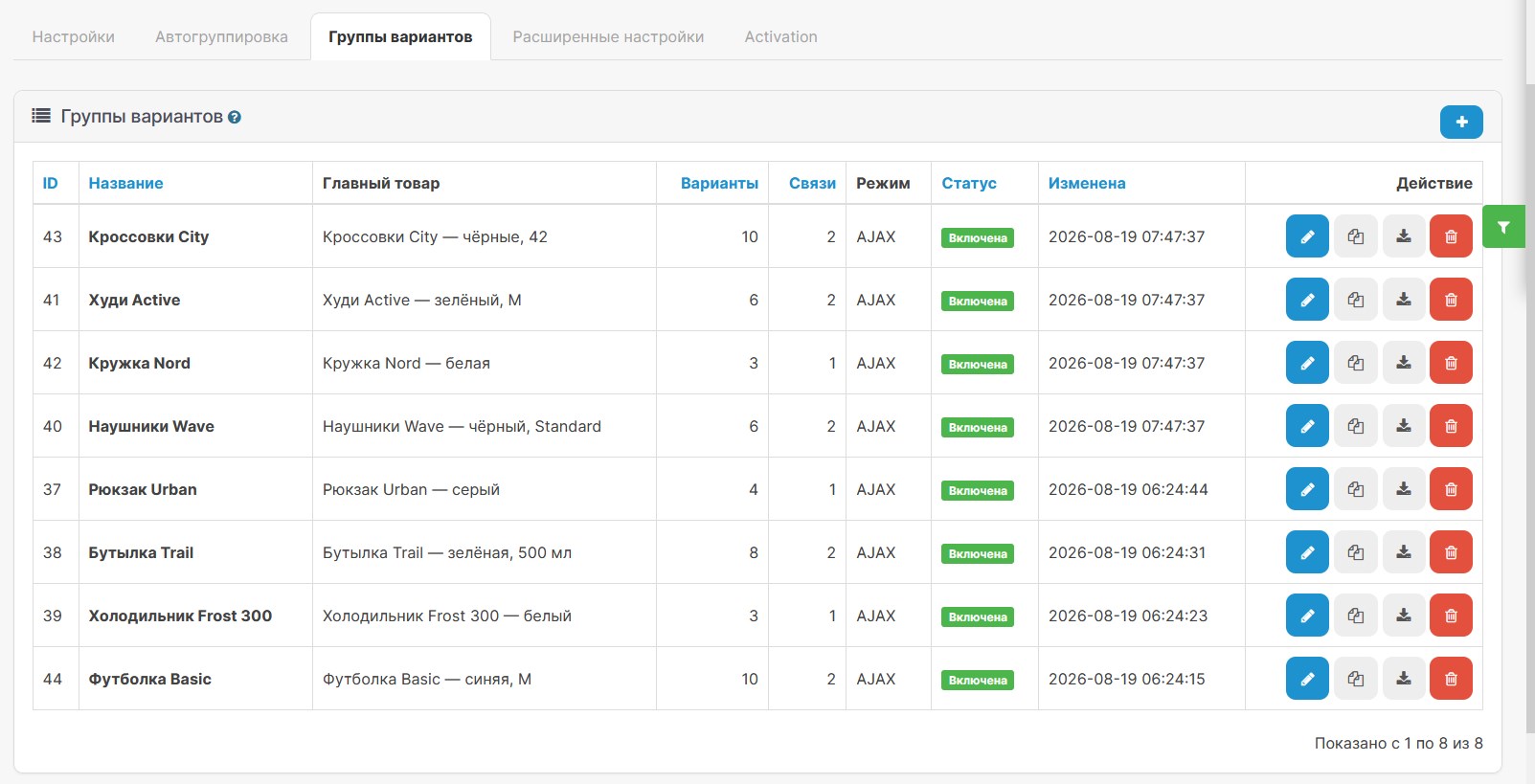Copy the Кроссовки City group
The width and height of the screenshot is (1535, 784).
point(1356,236)
